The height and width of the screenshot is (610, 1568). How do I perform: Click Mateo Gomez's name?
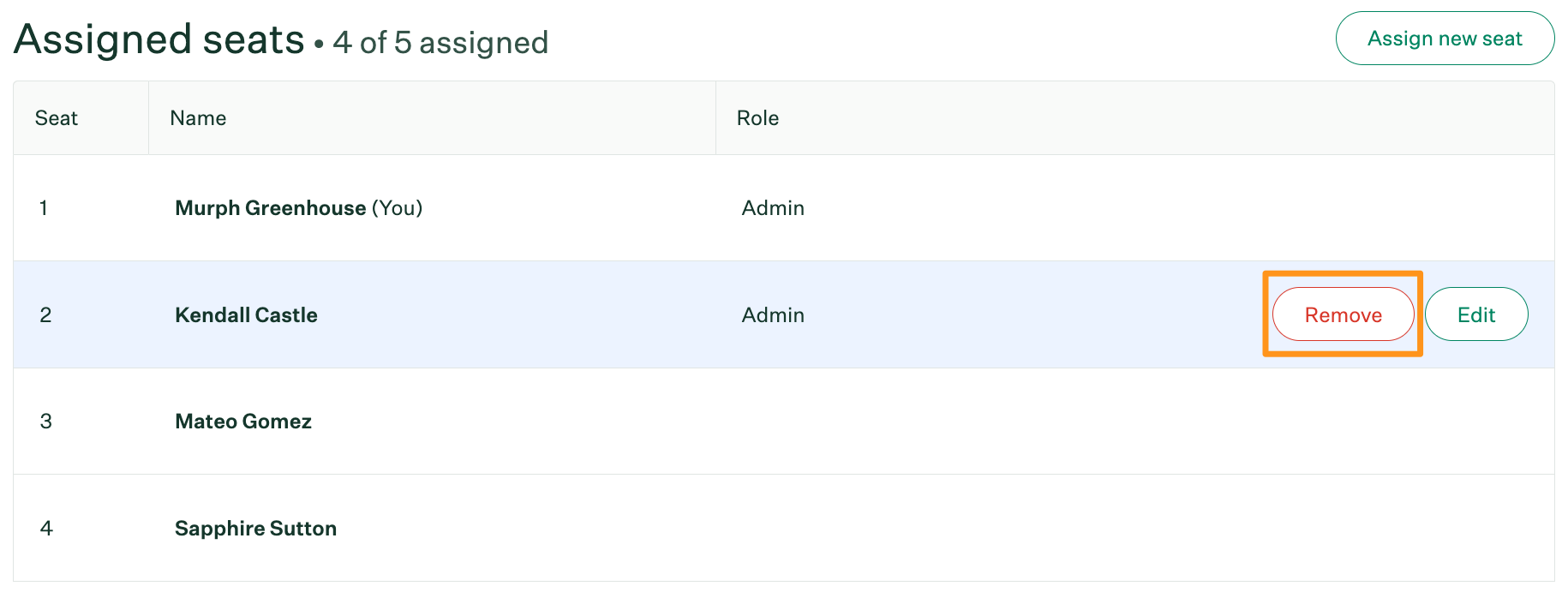[243, 422]
